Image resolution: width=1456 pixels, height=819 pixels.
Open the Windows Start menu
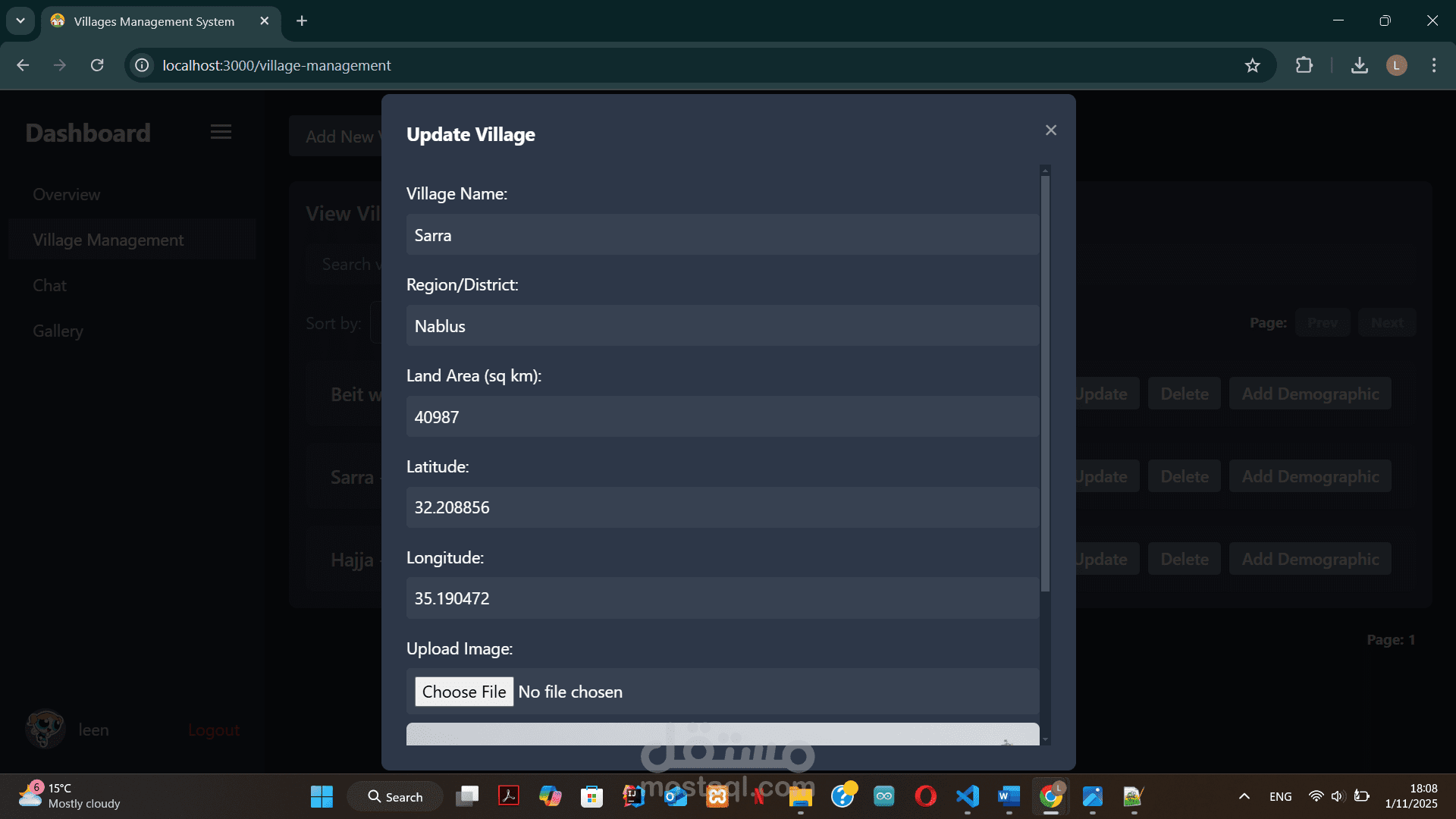click(322, 796)
